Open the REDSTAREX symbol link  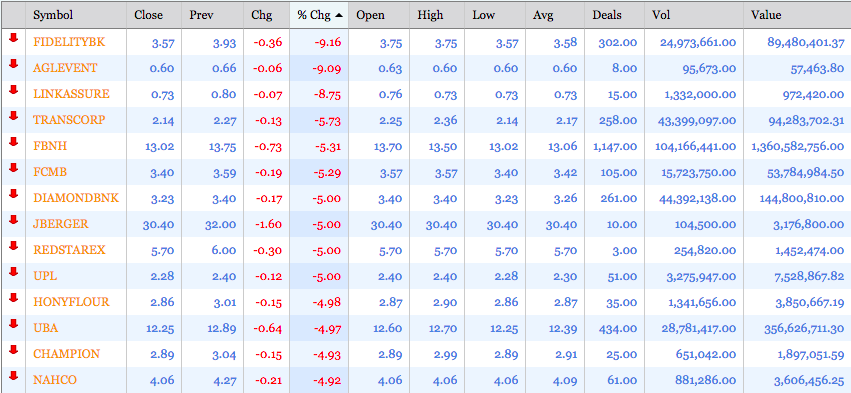(69, 250)
